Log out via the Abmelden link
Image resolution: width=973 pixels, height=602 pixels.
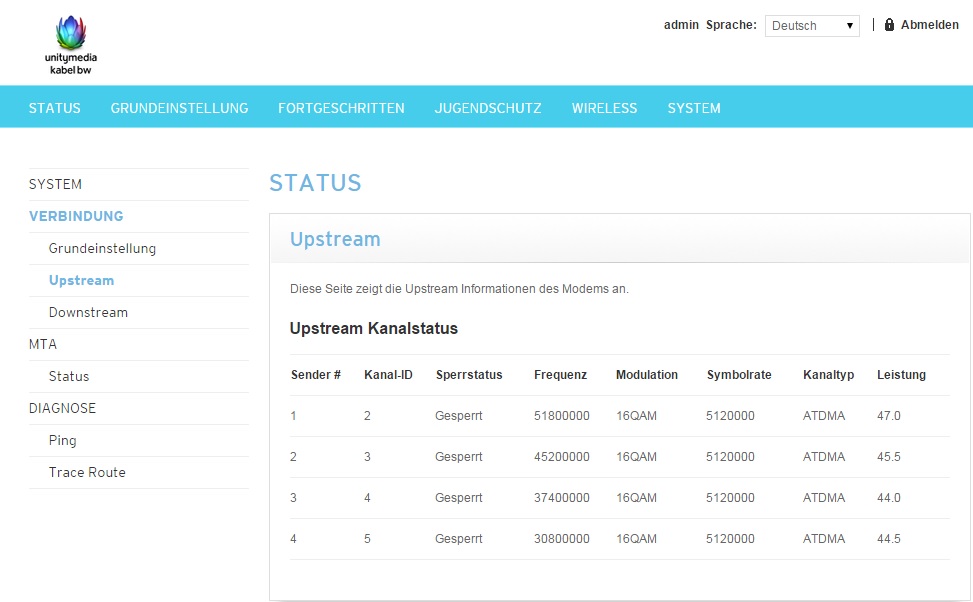930,25
